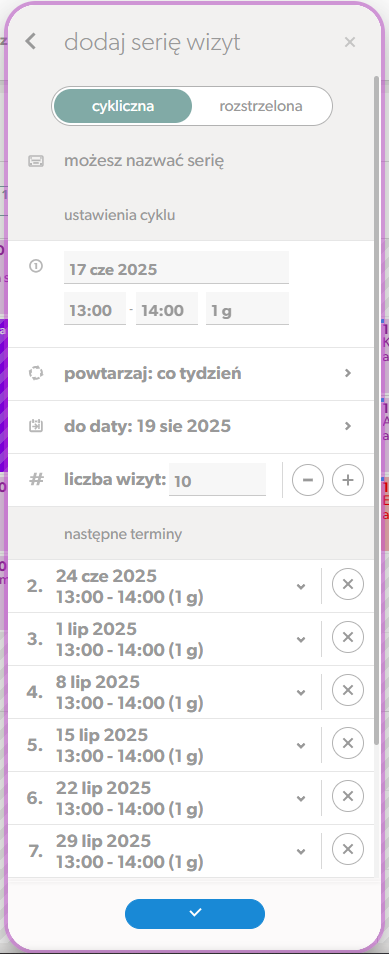This screenshot has width=389, height=954.
Task: Confirm the series with blue checkmark button
Action: 195,913
